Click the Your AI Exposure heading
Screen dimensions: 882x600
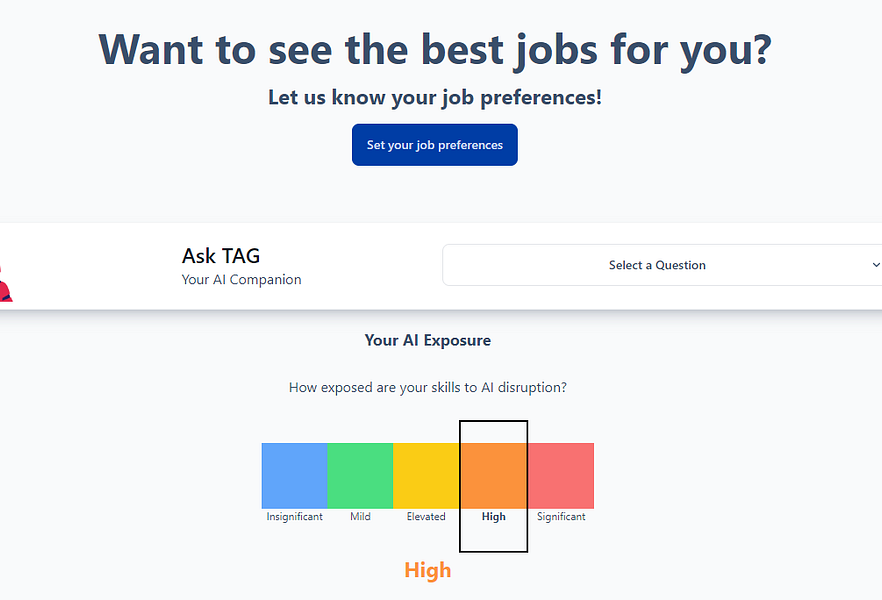(x=427, y=340)
